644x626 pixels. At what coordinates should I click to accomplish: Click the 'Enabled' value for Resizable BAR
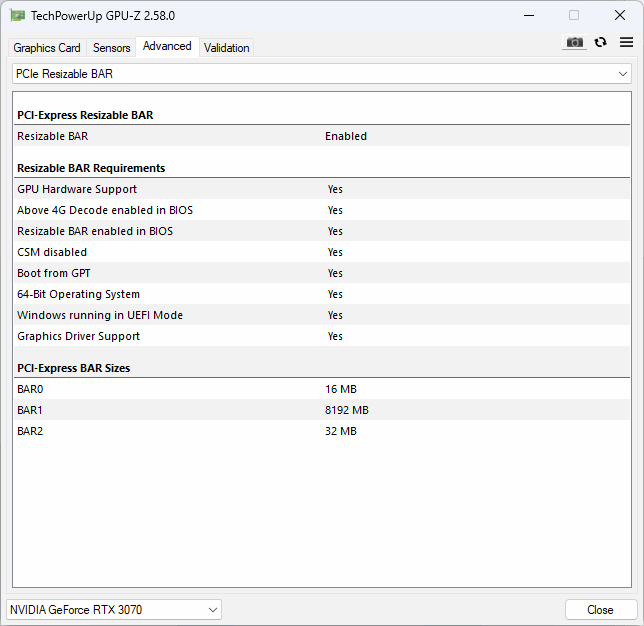click(346, 136)
